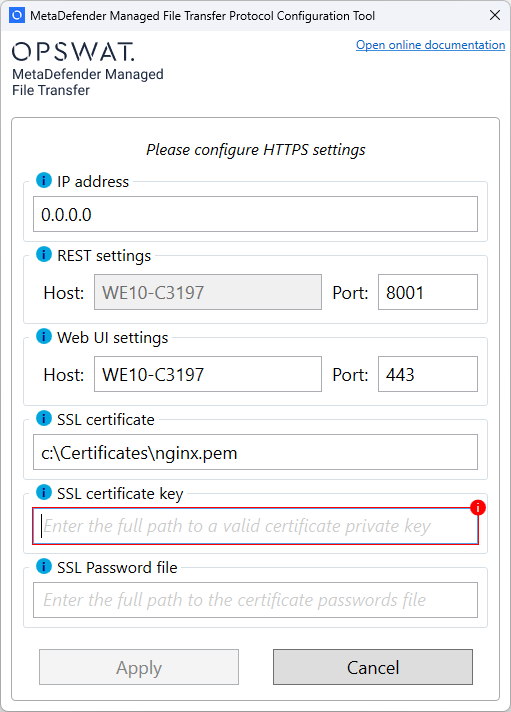Click the REST settings info icon

tap(44, 255)
